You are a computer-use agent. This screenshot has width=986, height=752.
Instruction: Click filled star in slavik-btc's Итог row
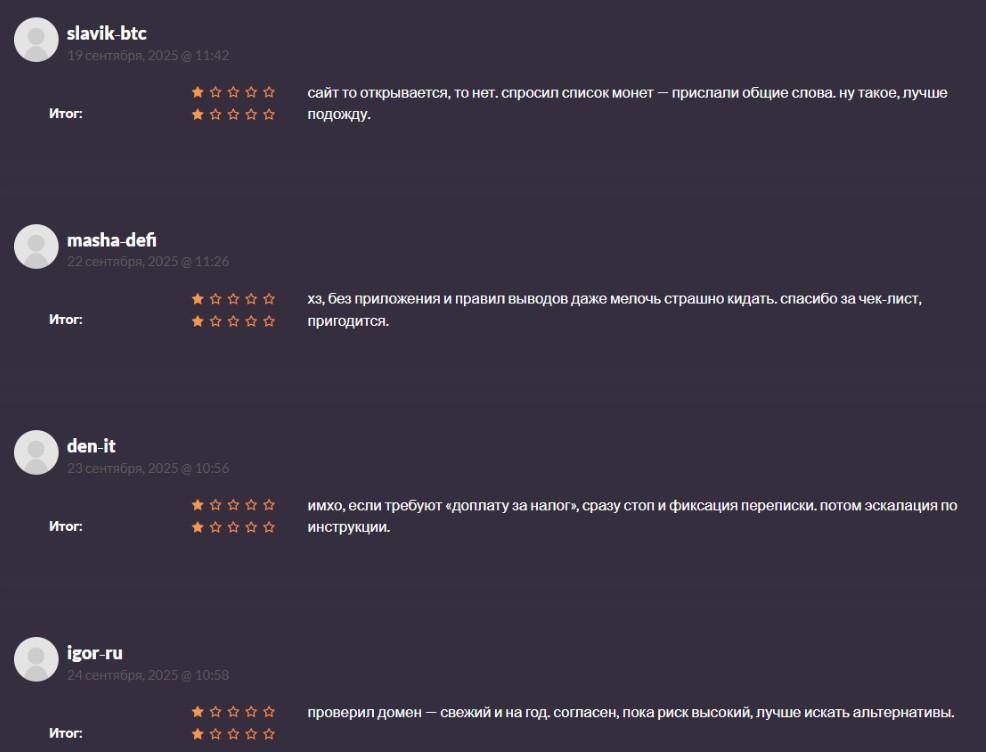pos(197,114)
